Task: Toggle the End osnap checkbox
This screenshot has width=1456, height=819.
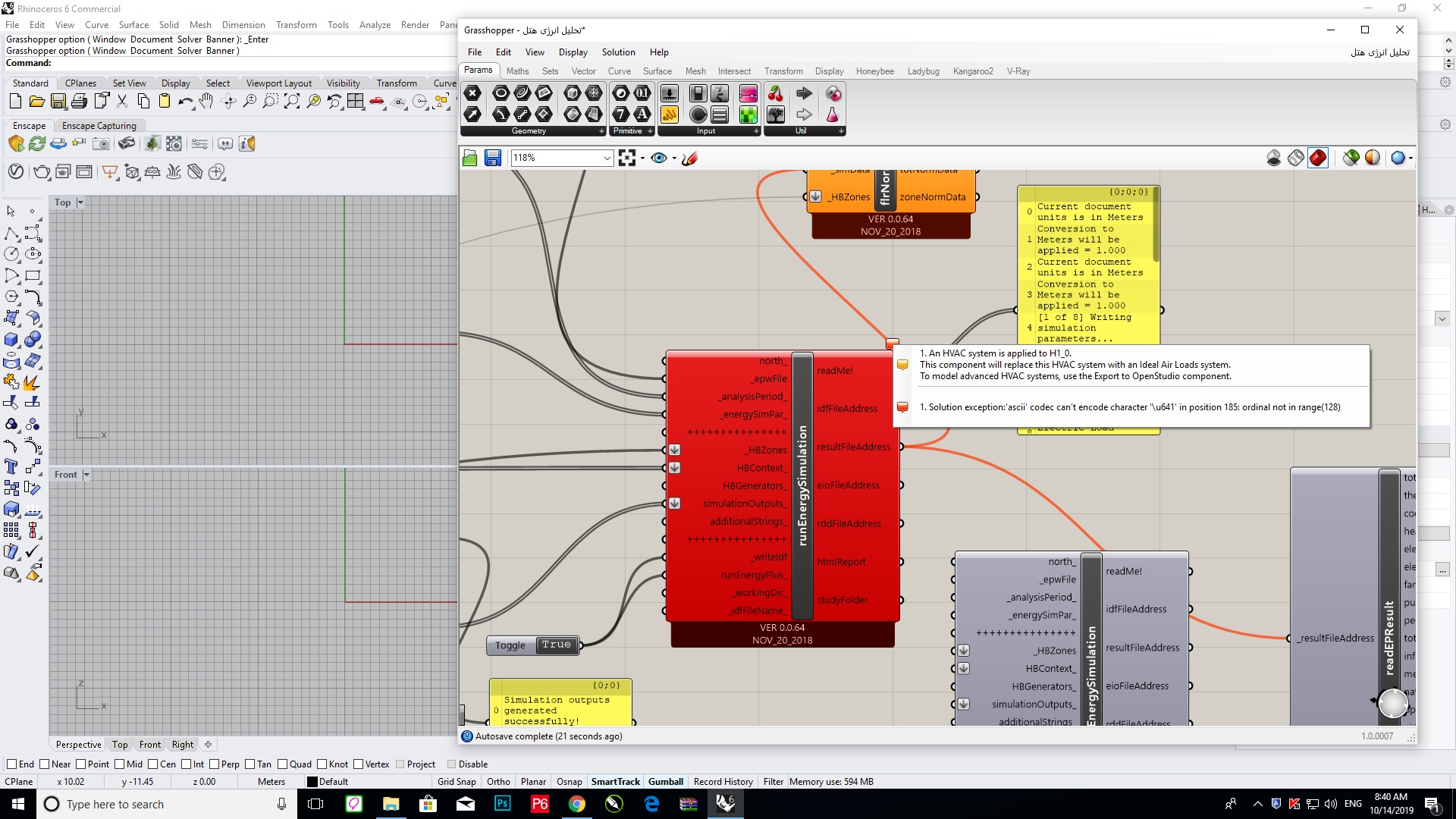Action: click(x=11, y=764)
